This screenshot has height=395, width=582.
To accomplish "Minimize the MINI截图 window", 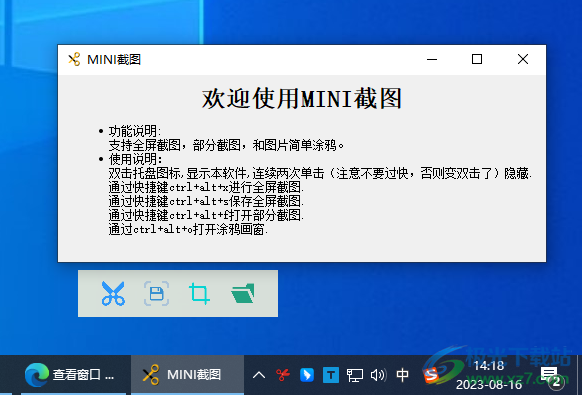I will pos(432,59).
